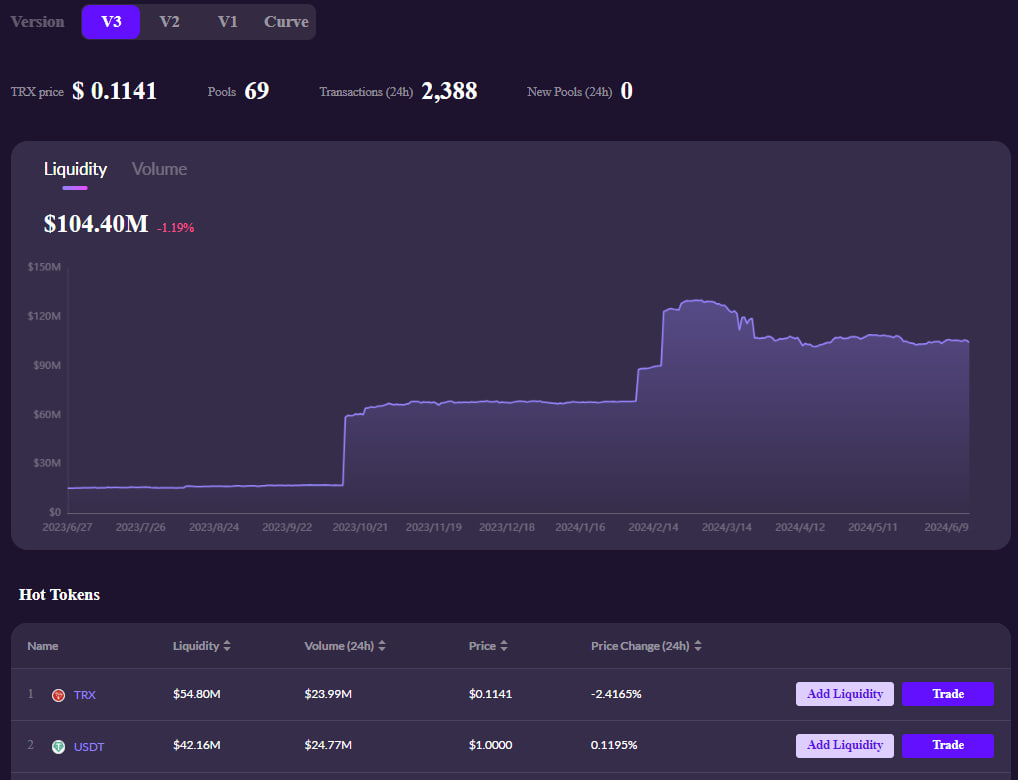
Task: Sort tokens by Price Change (24h) arrows
Action: point(697,646)
